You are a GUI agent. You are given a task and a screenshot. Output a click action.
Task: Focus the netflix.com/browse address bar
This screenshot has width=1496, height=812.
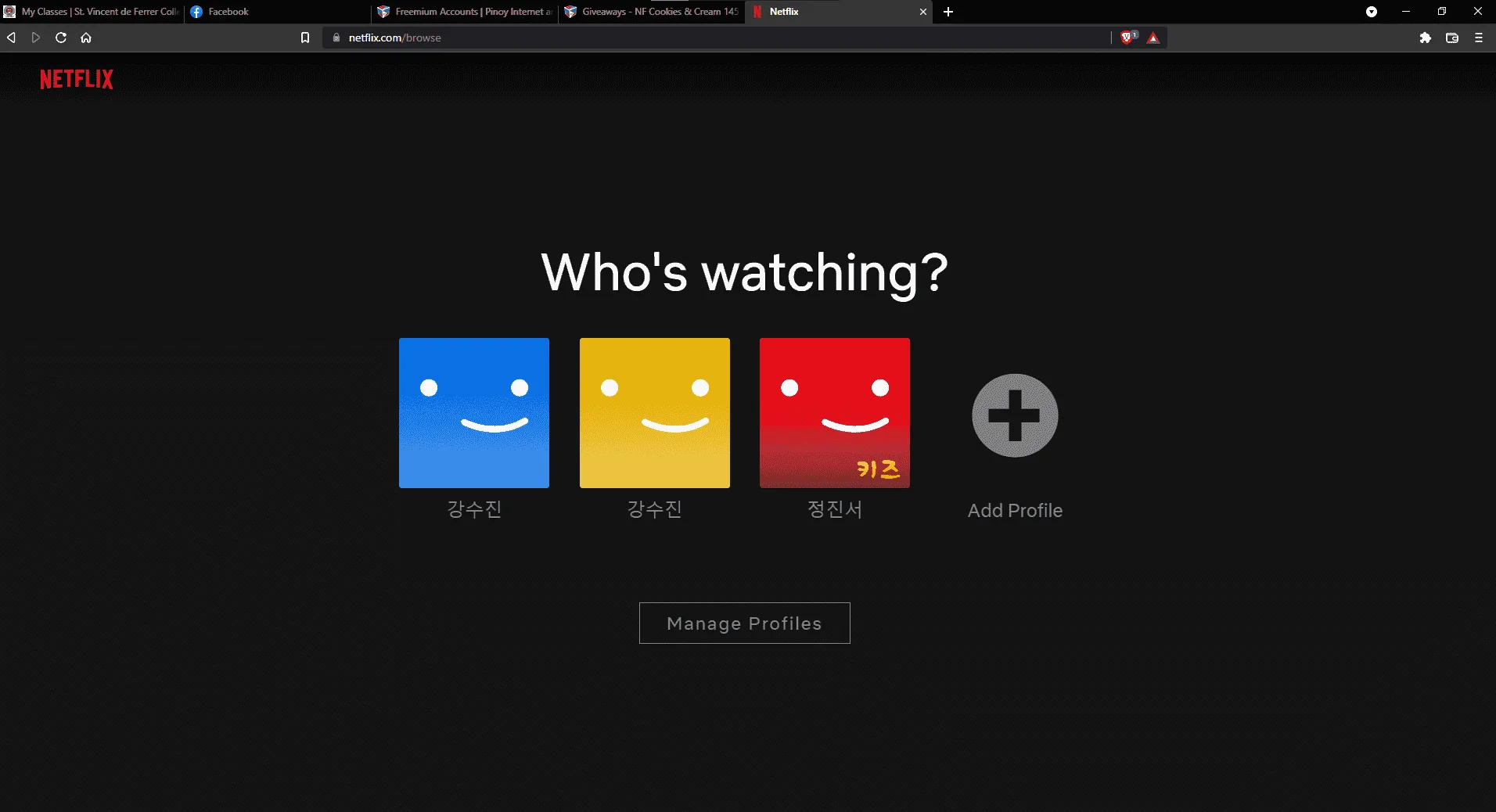[x=716, y=38]
